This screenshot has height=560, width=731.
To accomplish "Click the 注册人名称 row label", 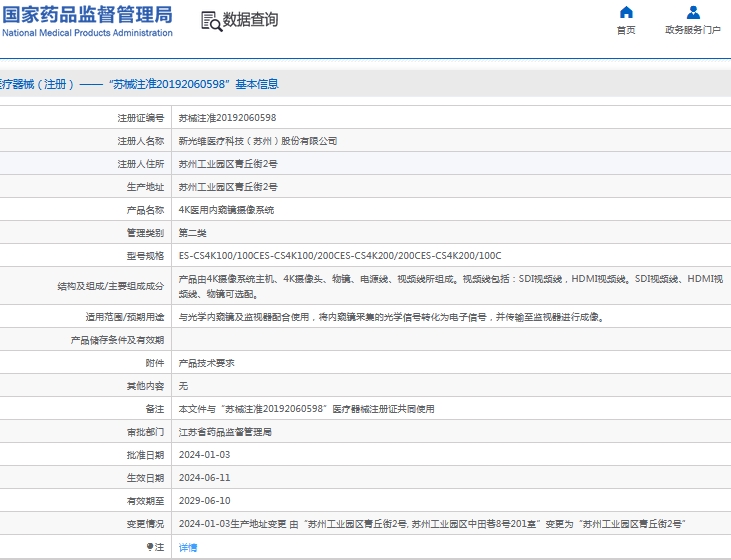I will [141, 141].
